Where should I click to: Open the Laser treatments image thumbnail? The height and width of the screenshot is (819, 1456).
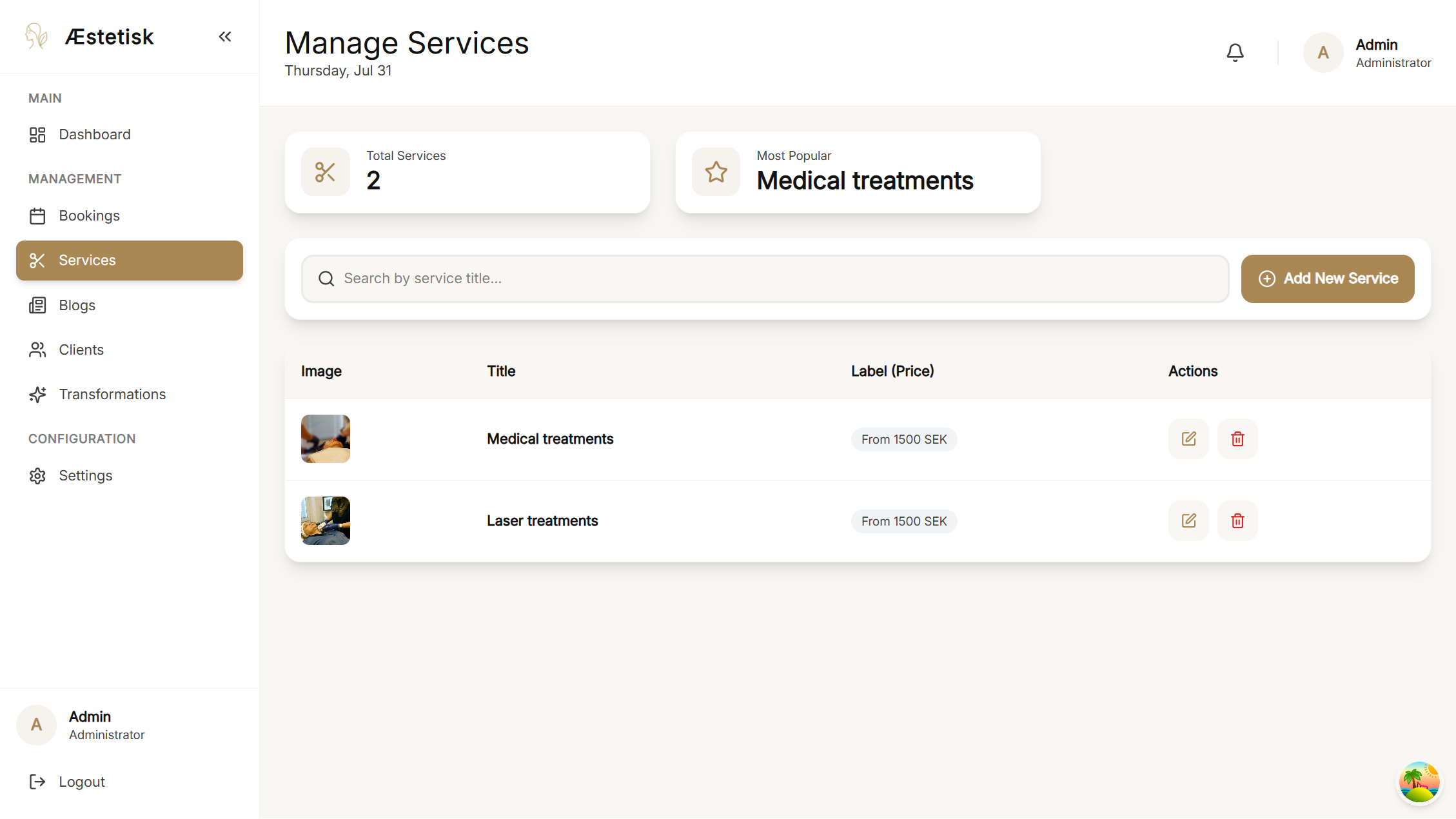point(326,520)
